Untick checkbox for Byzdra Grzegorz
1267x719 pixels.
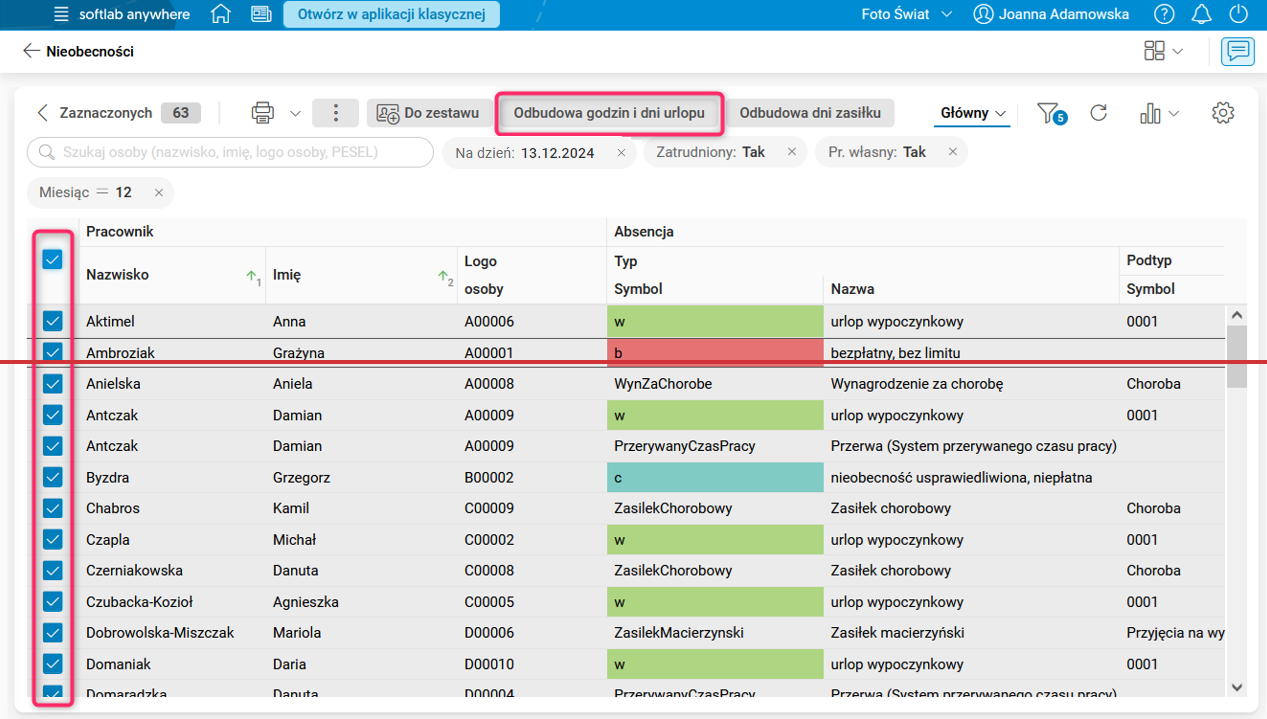click(53, 477)
